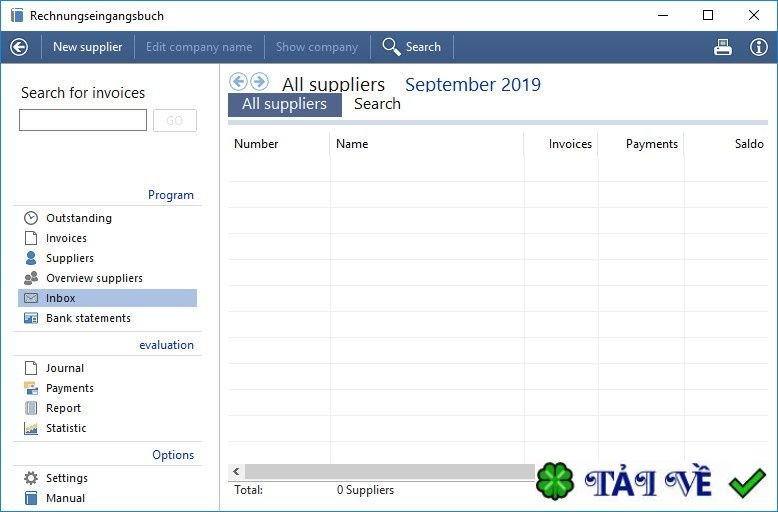Viewport: 778px width, 512px height.
Task: Open Overview suppliers in the sidebar
Action: [94, 278]
